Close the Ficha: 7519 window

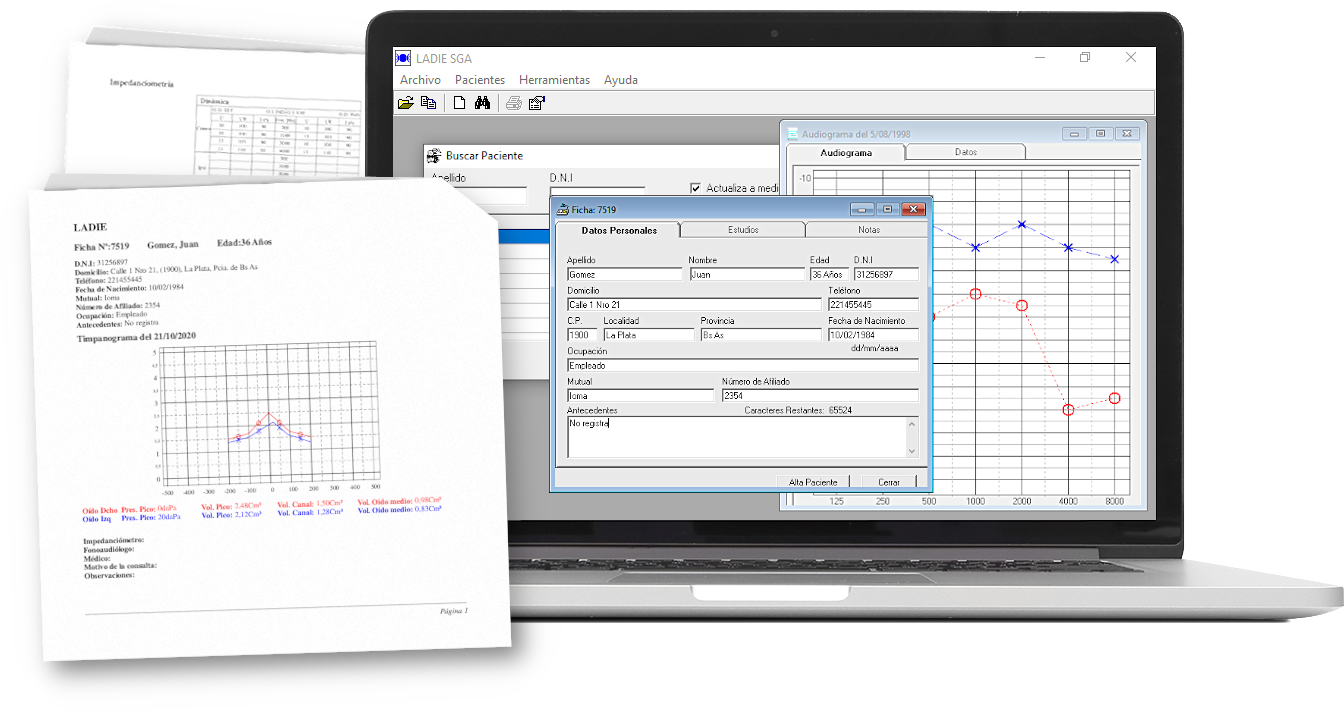913,209
